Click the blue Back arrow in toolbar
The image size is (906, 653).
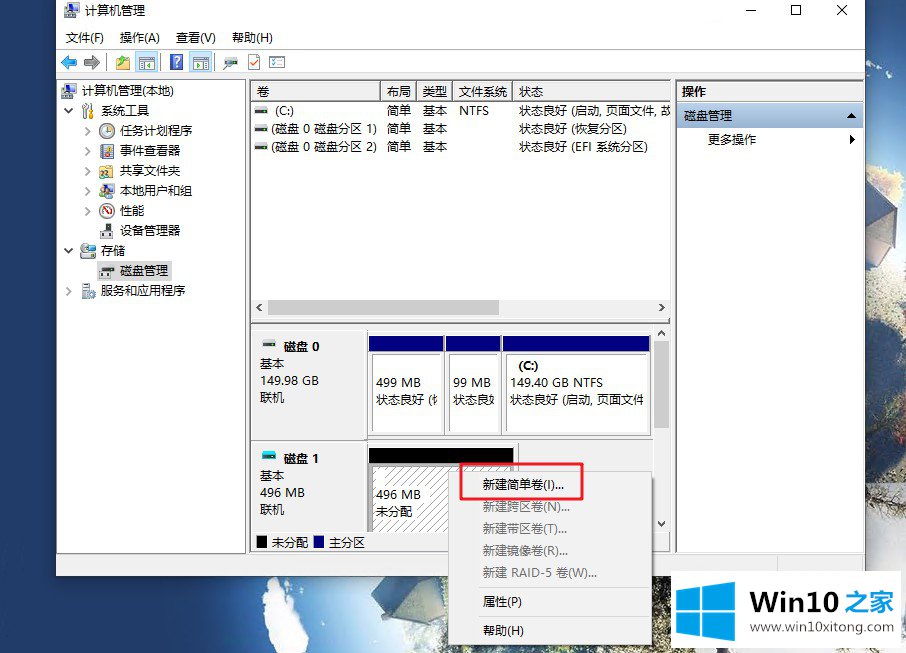point(69,62)
